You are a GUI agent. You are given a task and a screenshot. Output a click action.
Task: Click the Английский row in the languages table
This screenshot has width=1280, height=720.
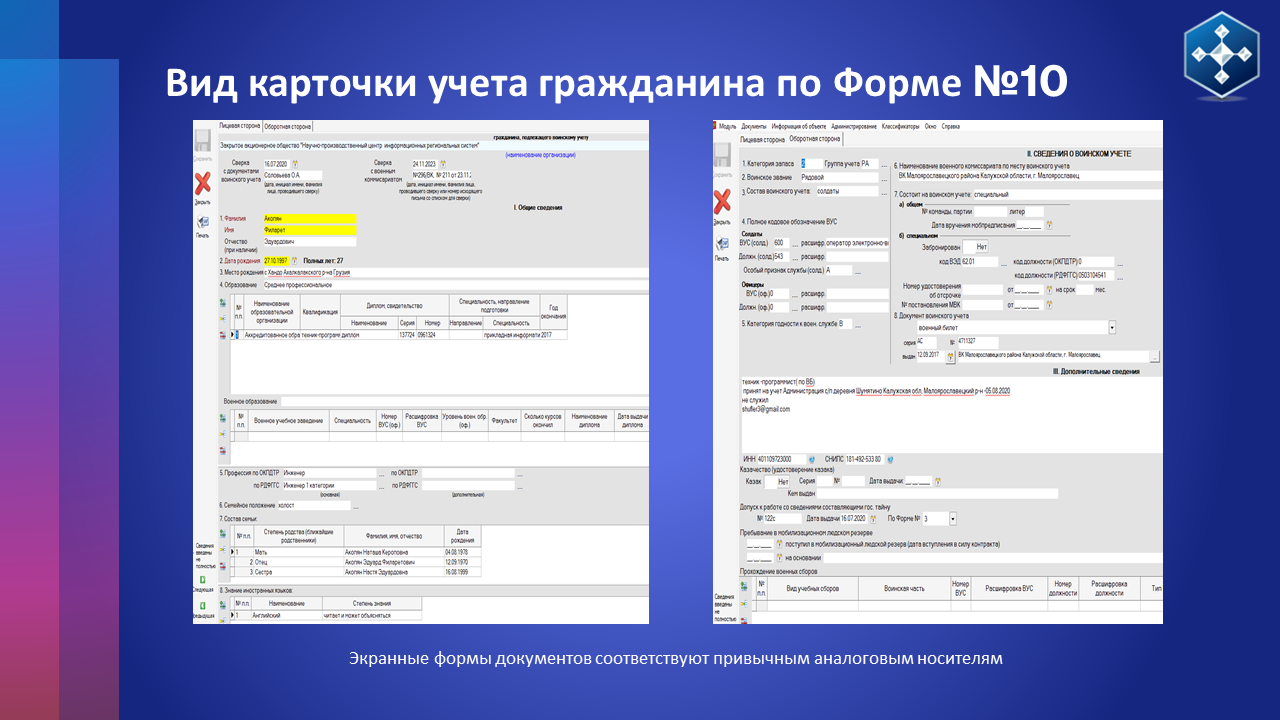click(x=326, y=616)
